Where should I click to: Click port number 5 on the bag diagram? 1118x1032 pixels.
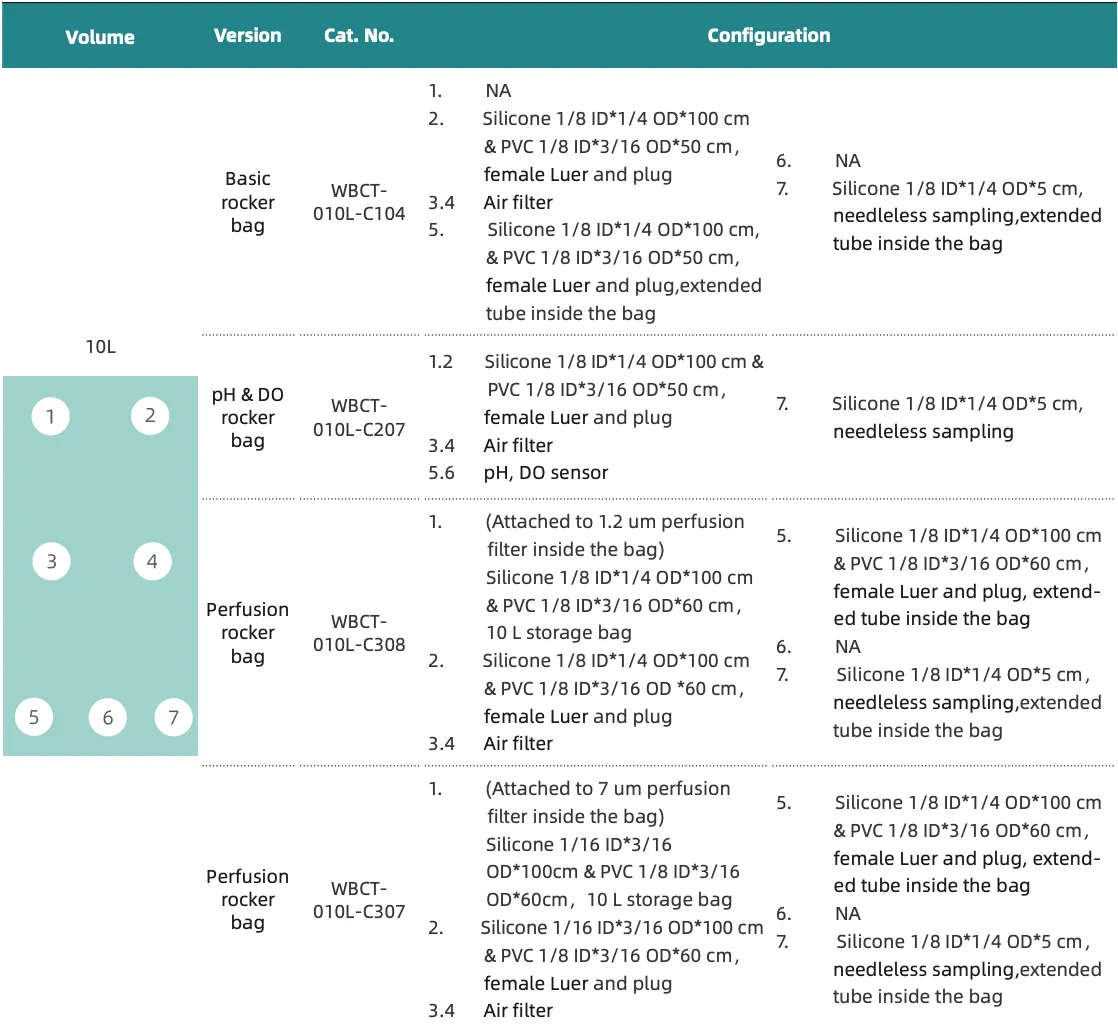(34, 717)
